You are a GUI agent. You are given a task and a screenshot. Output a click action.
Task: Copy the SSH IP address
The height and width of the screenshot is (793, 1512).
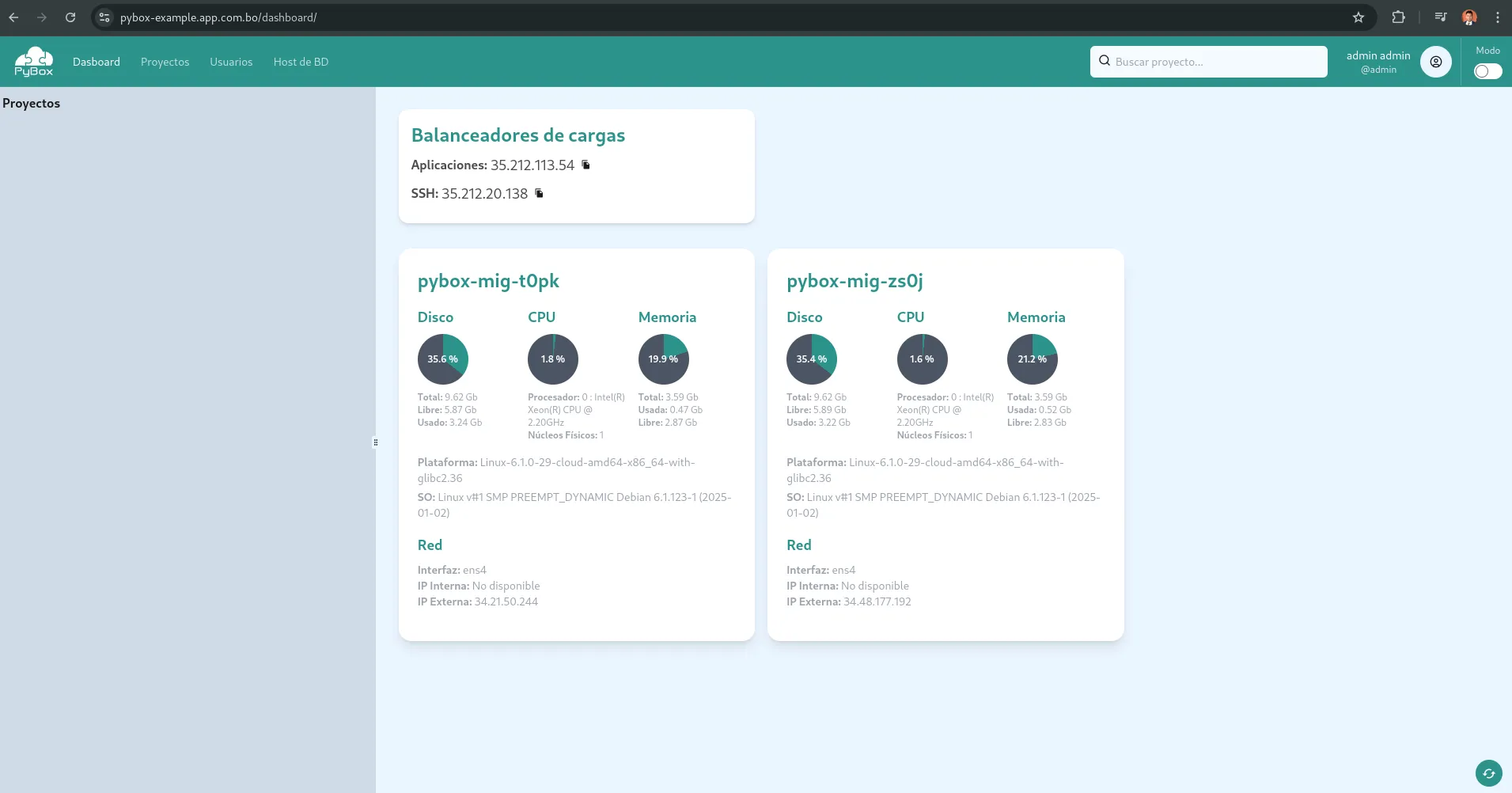pyautogui.click(x=540, y=193)
